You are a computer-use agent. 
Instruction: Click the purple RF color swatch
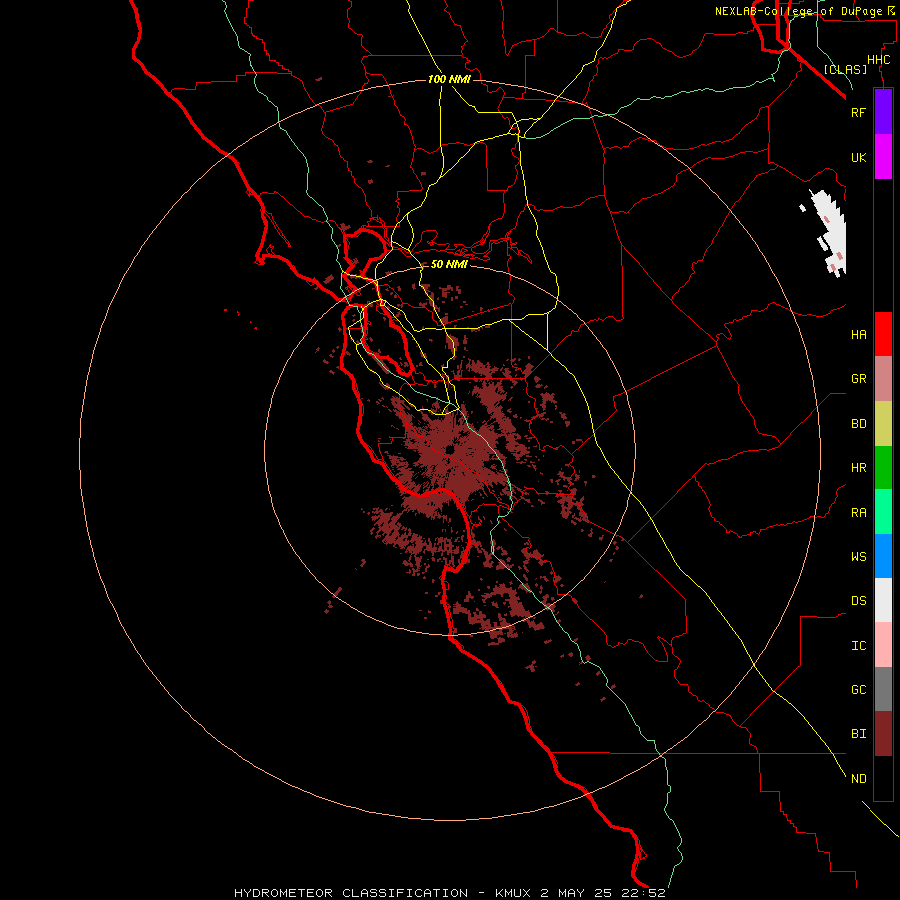click(x=883, y=112)
